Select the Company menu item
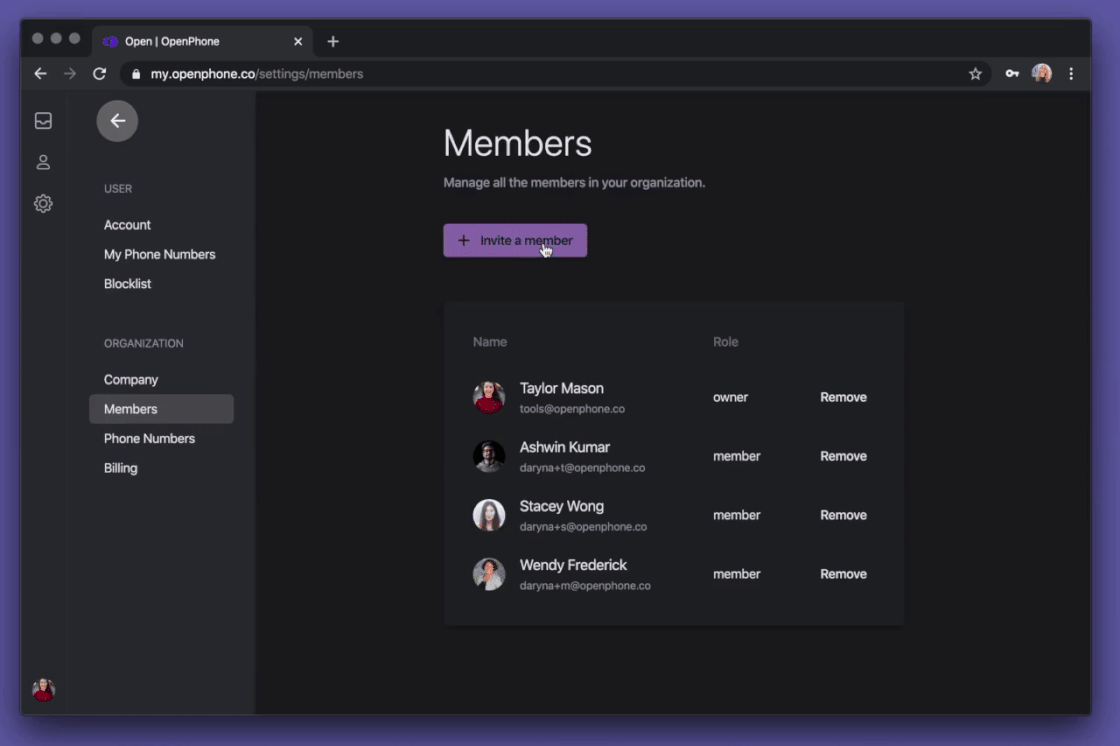Viewport: 1120px width, 746px height. click(131, 379)
